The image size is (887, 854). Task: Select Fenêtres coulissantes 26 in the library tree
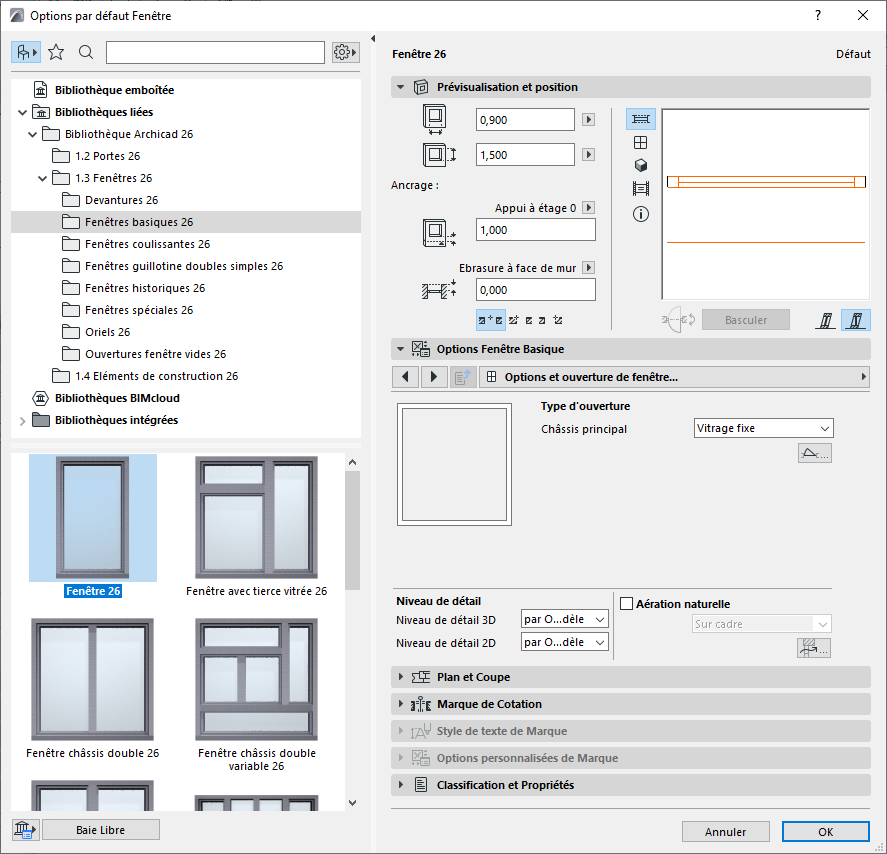[150, 243]
